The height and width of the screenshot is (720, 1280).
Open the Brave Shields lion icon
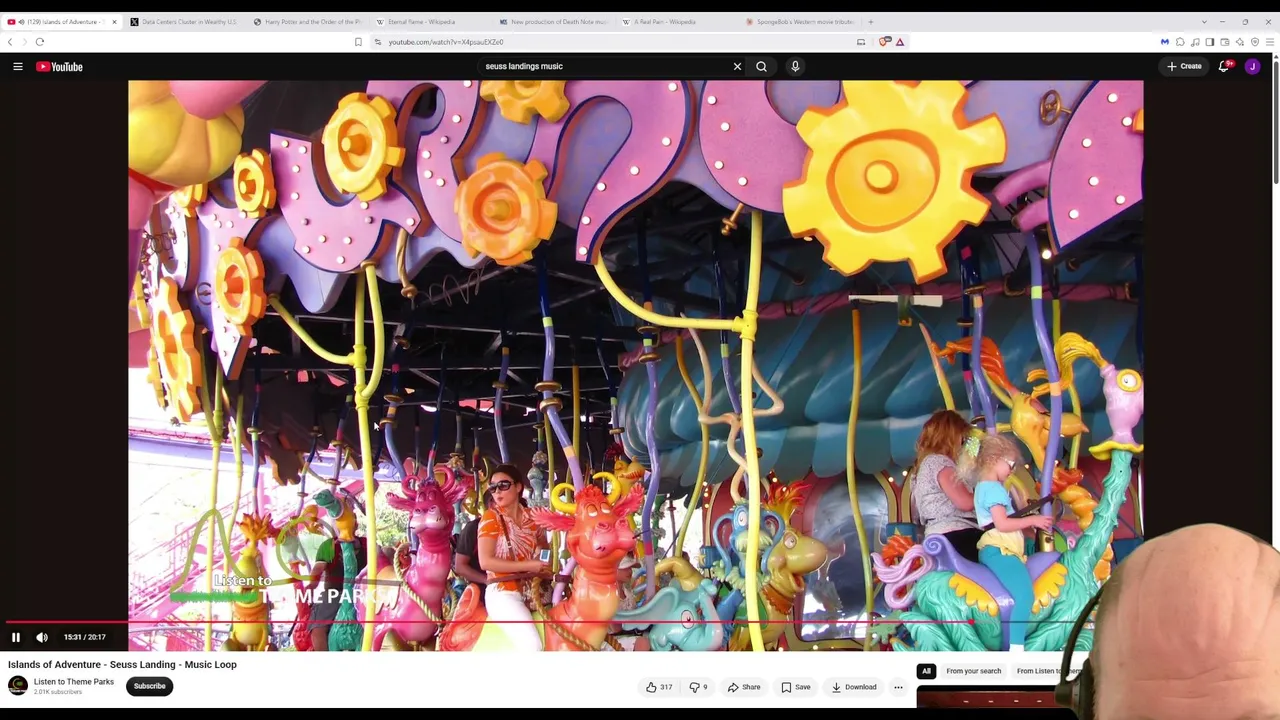point(885,42)
